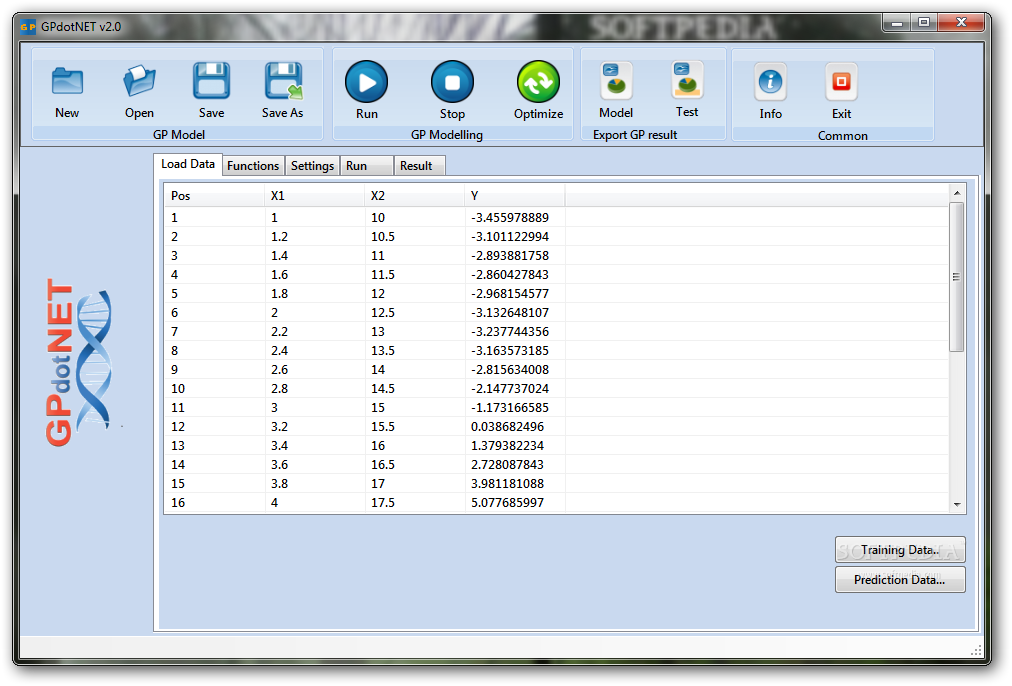
Task: Click the vertical scrollbar thumb
Action: click(x=957, y=277)
